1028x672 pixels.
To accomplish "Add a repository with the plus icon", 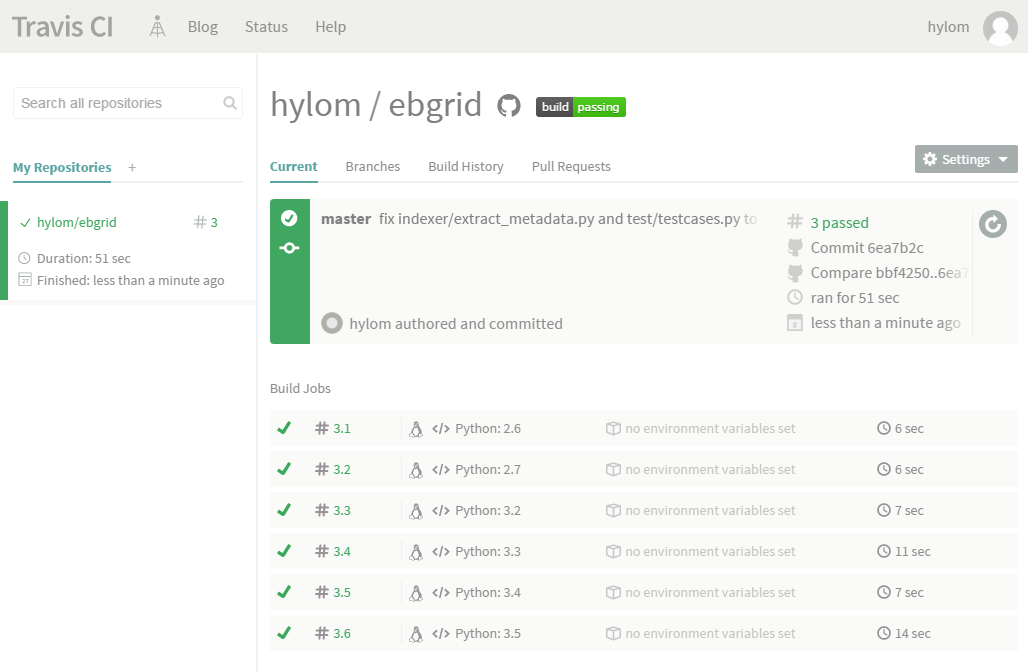I will (132, 168).
